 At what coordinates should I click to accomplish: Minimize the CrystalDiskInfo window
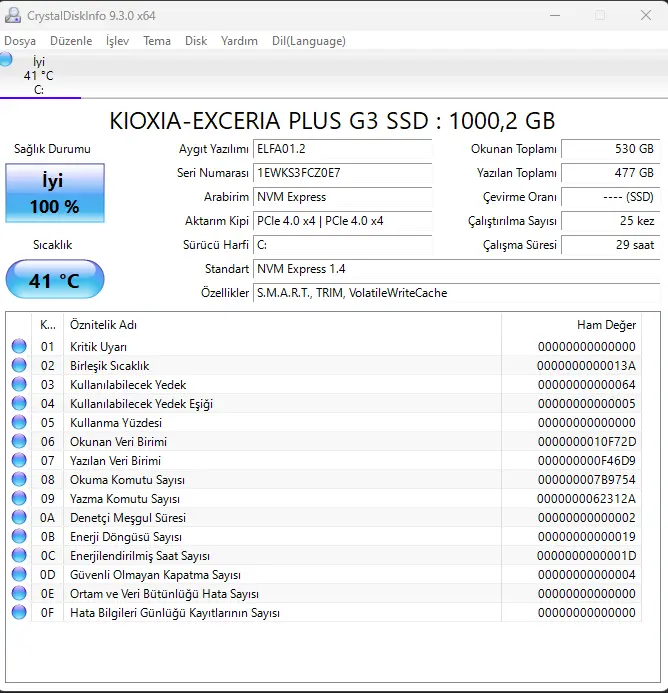(x=555, y=15)
